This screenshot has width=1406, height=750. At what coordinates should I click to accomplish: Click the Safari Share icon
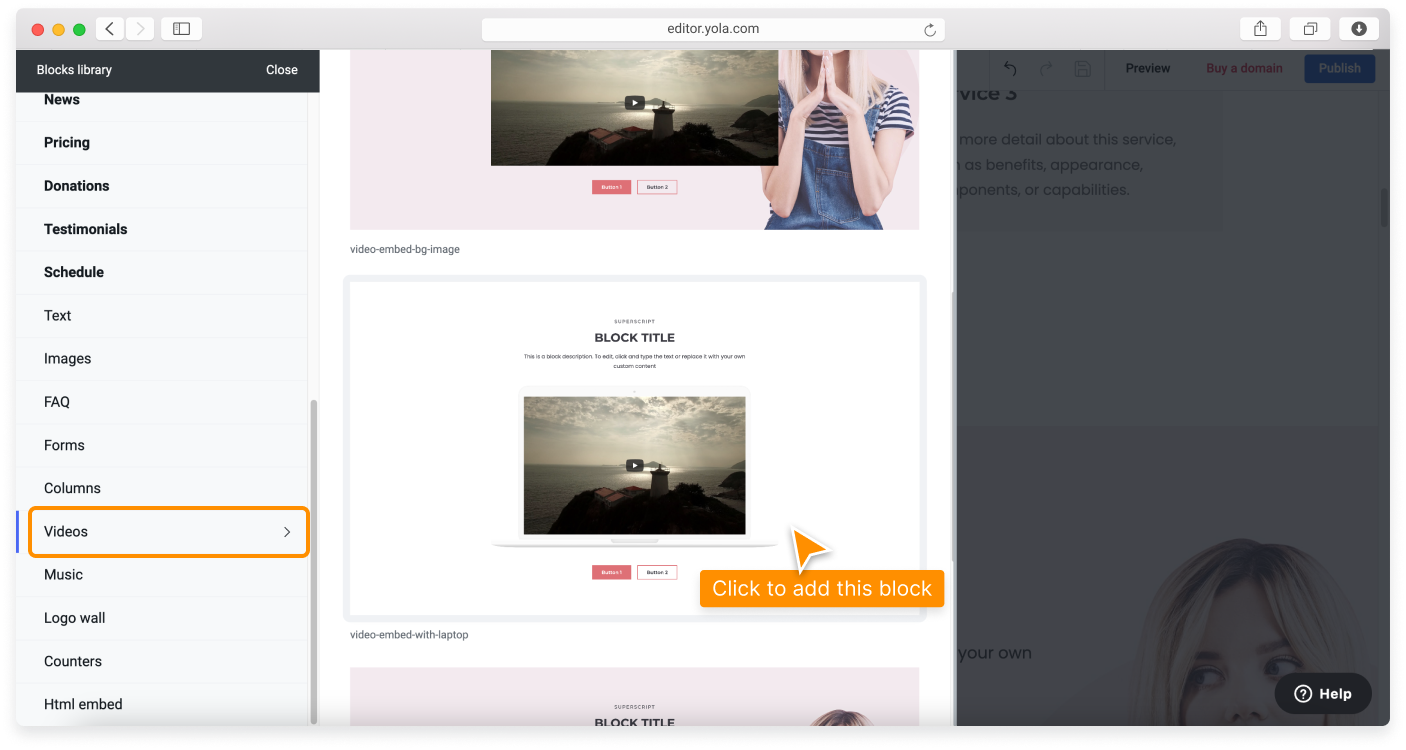(x=1259, y=28)
